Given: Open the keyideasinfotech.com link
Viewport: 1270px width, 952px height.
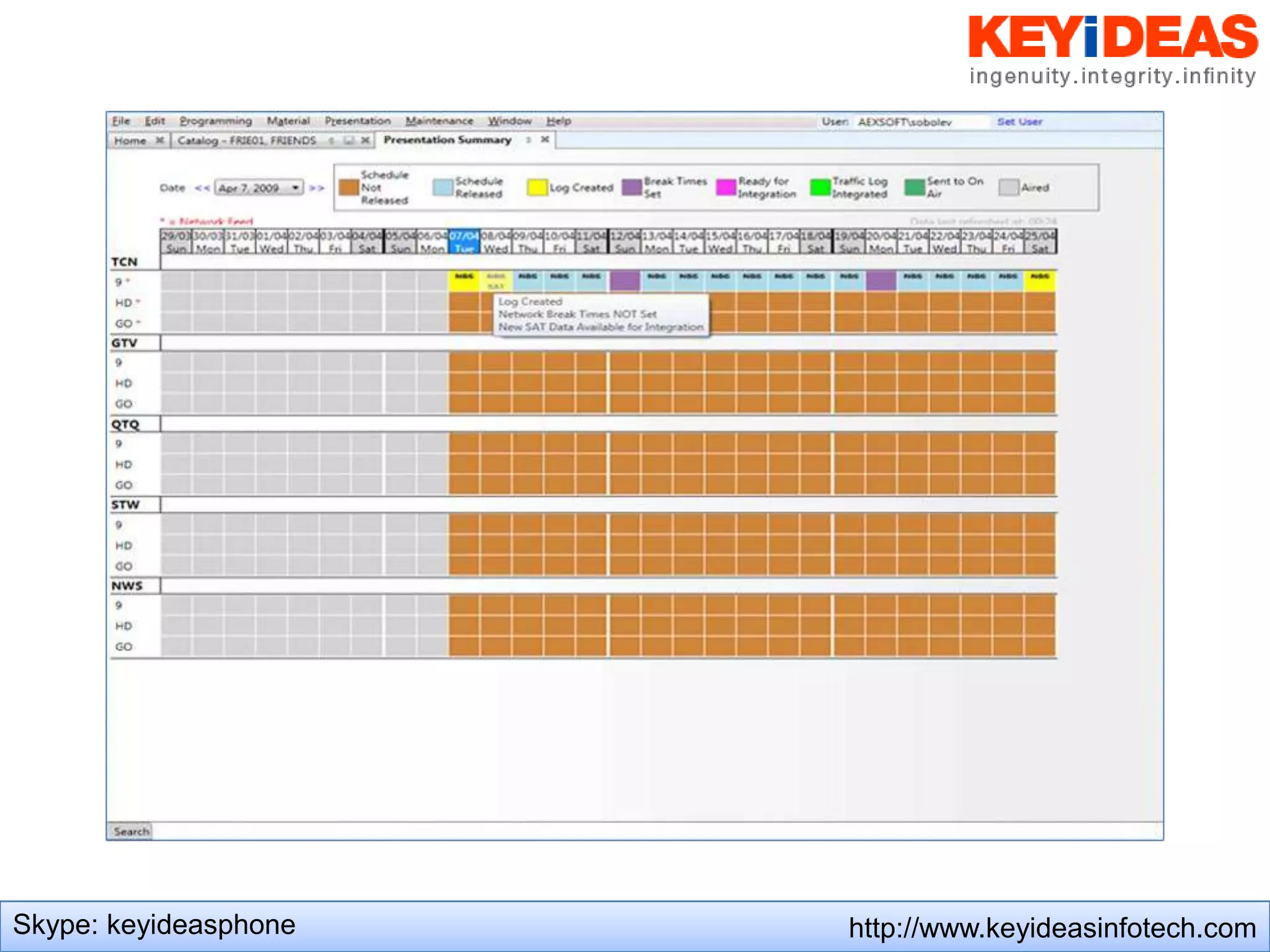Looking at the screenshot, I should [1052, 928].
